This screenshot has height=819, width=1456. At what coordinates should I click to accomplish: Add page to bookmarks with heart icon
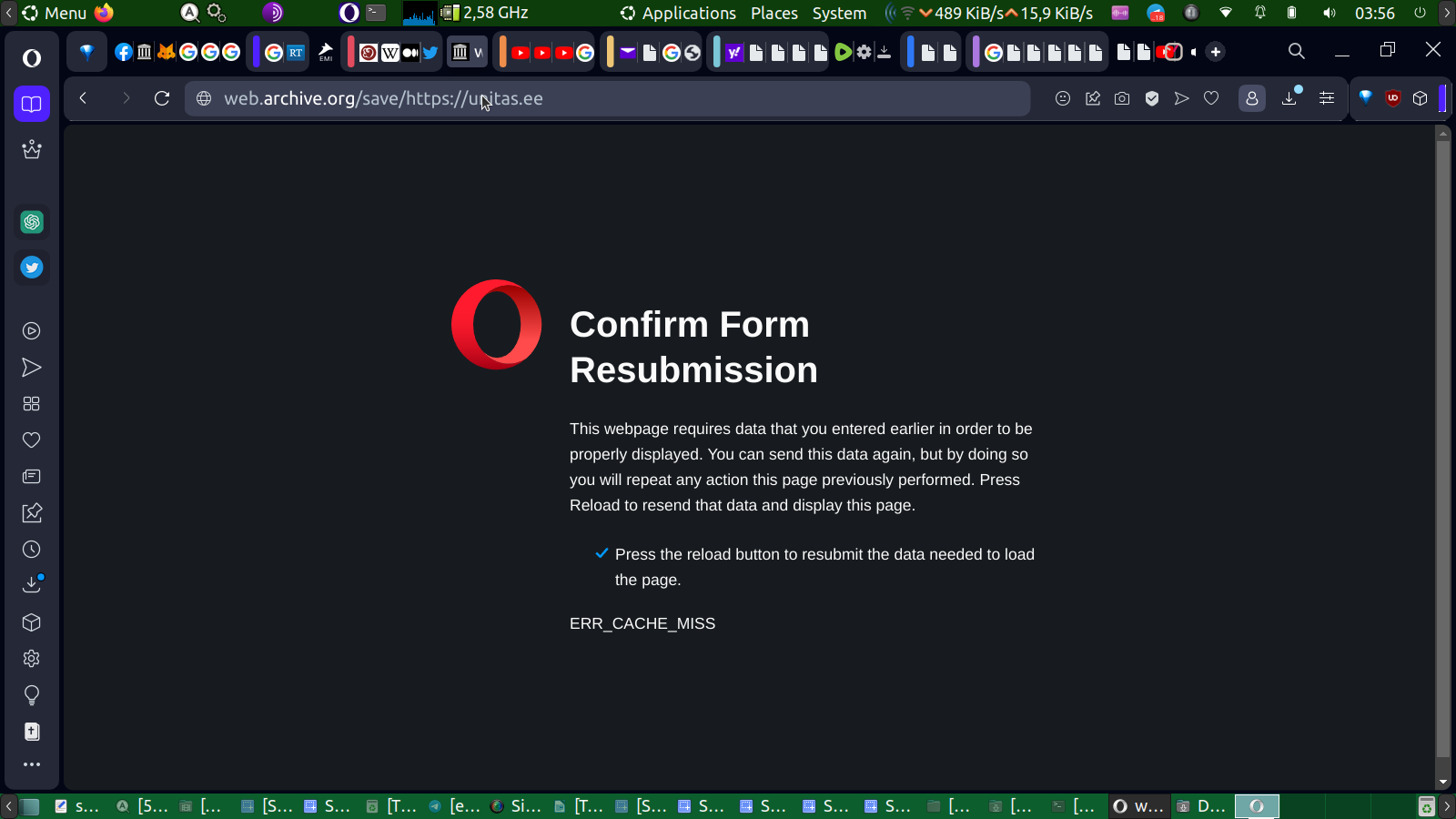[x=1211, y=98]
